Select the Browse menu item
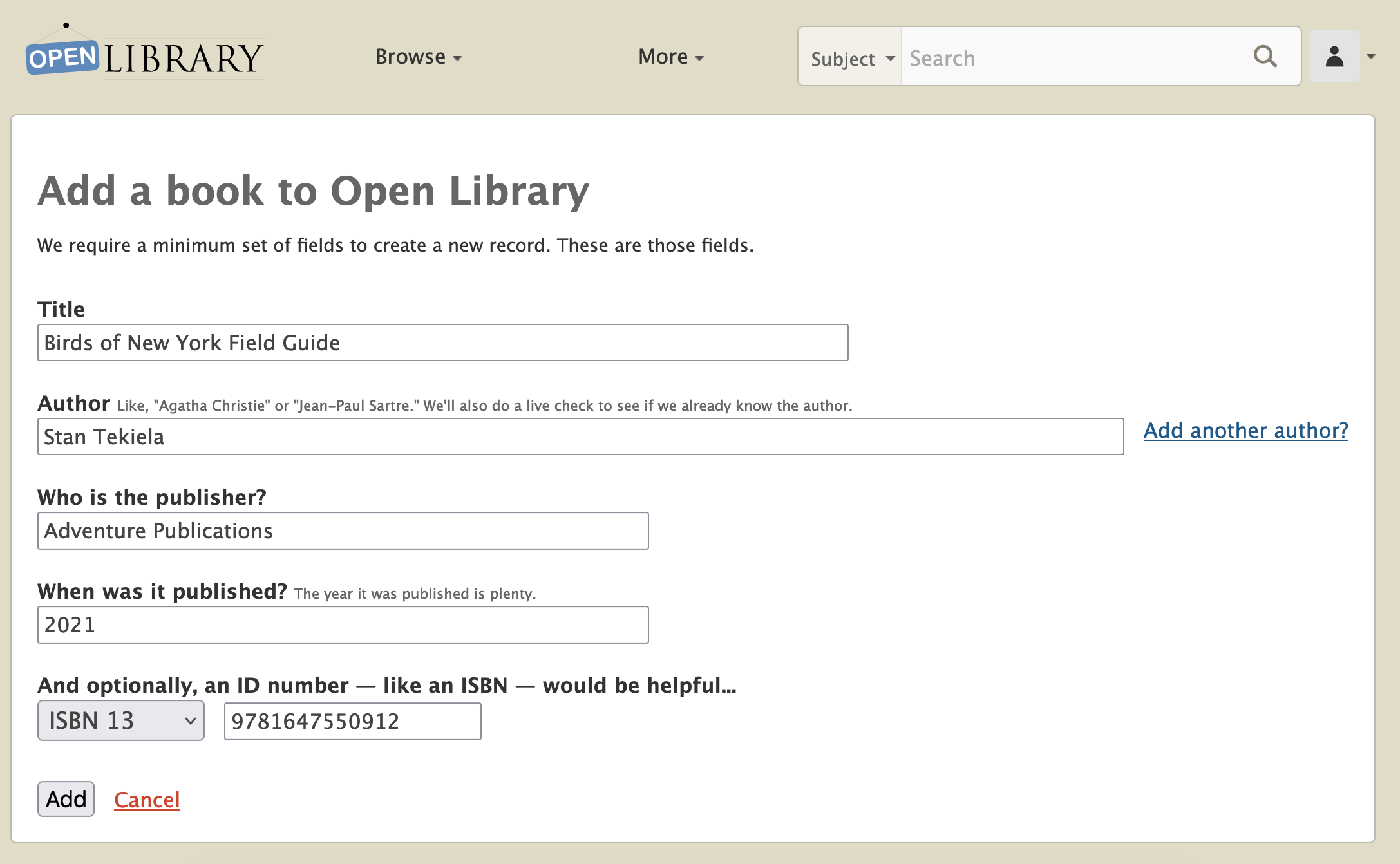Image resolution: width=1400 pixels, height=864 pixels. (x=417, y=57)
